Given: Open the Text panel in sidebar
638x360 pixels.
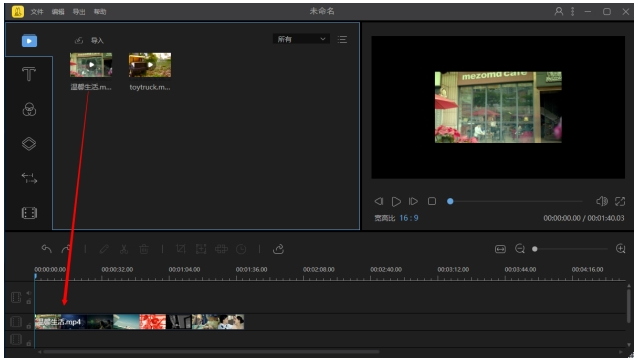Looking at the screenshot, I should (29, 74).
